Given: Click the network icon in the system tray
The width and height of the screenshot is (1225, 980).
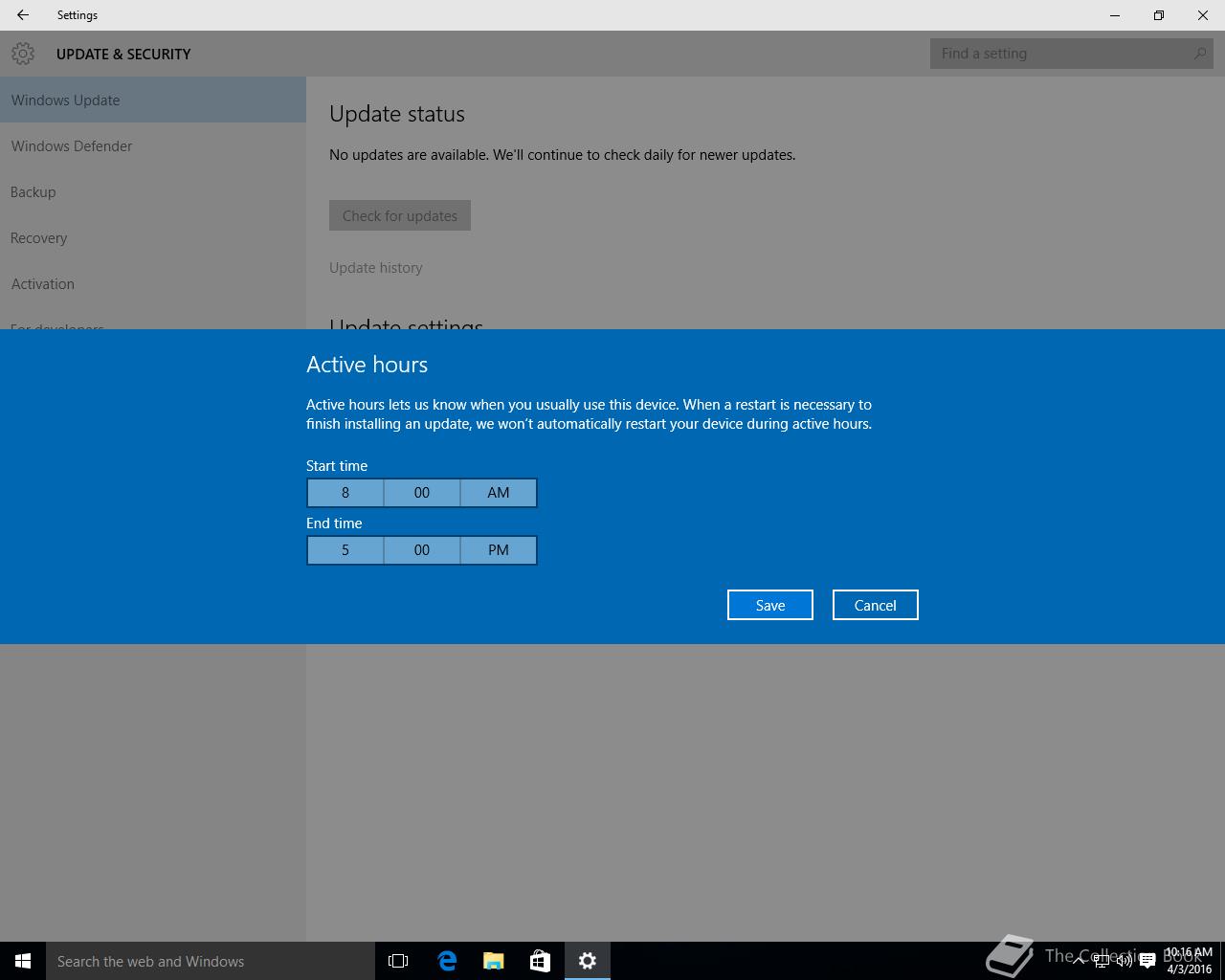Looking at the screenshot, I should click(1102, 961).
